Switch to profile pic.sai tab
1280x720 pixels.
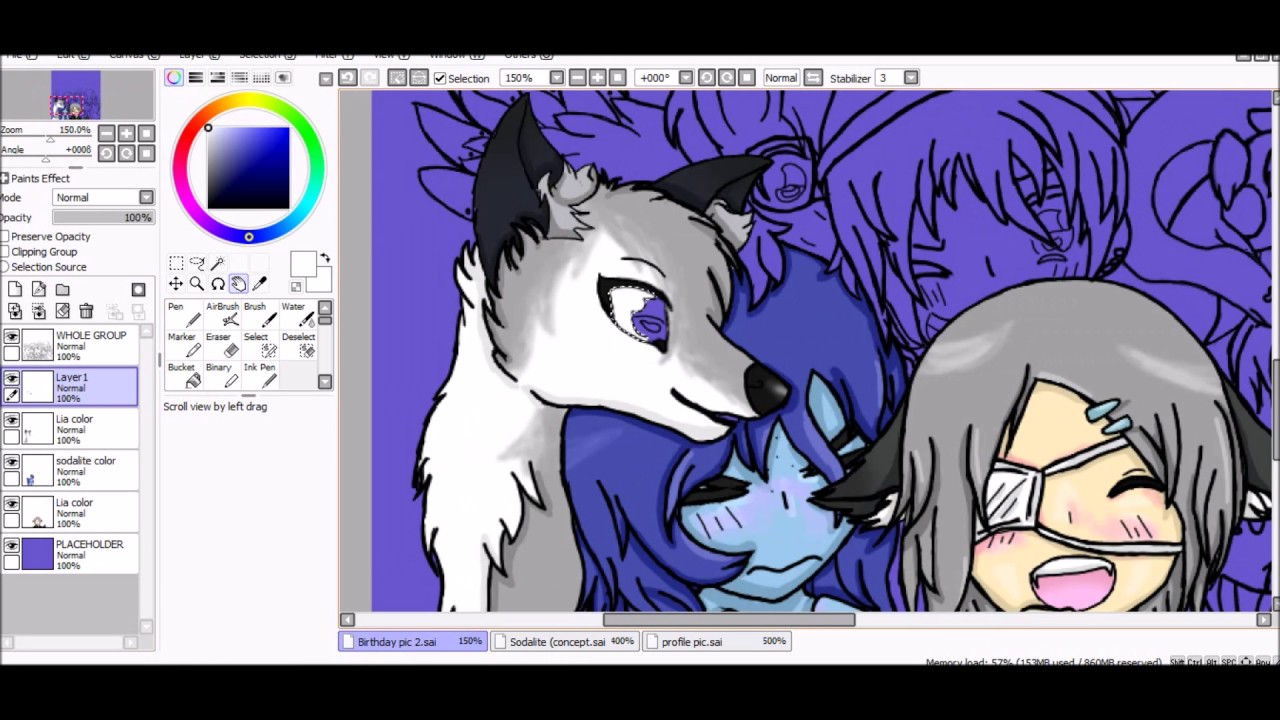(x=717, y=642)
